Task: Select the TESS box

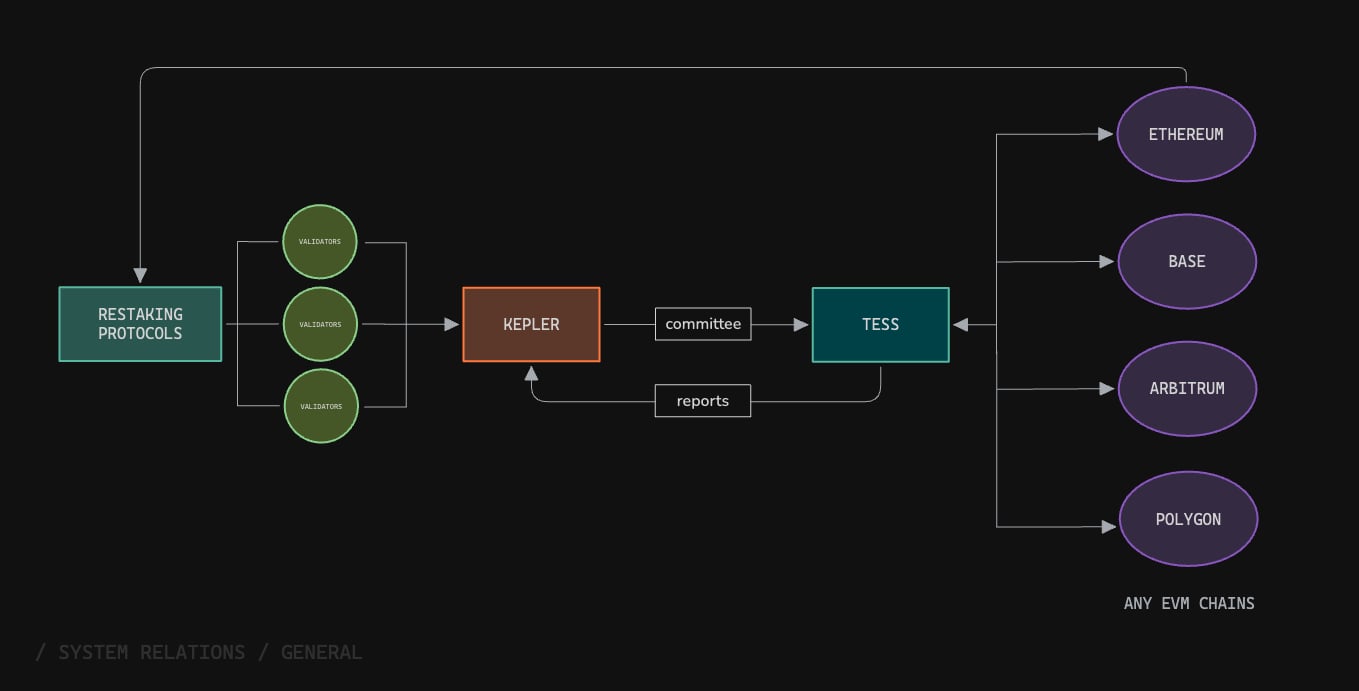Action: coord(880,324)
